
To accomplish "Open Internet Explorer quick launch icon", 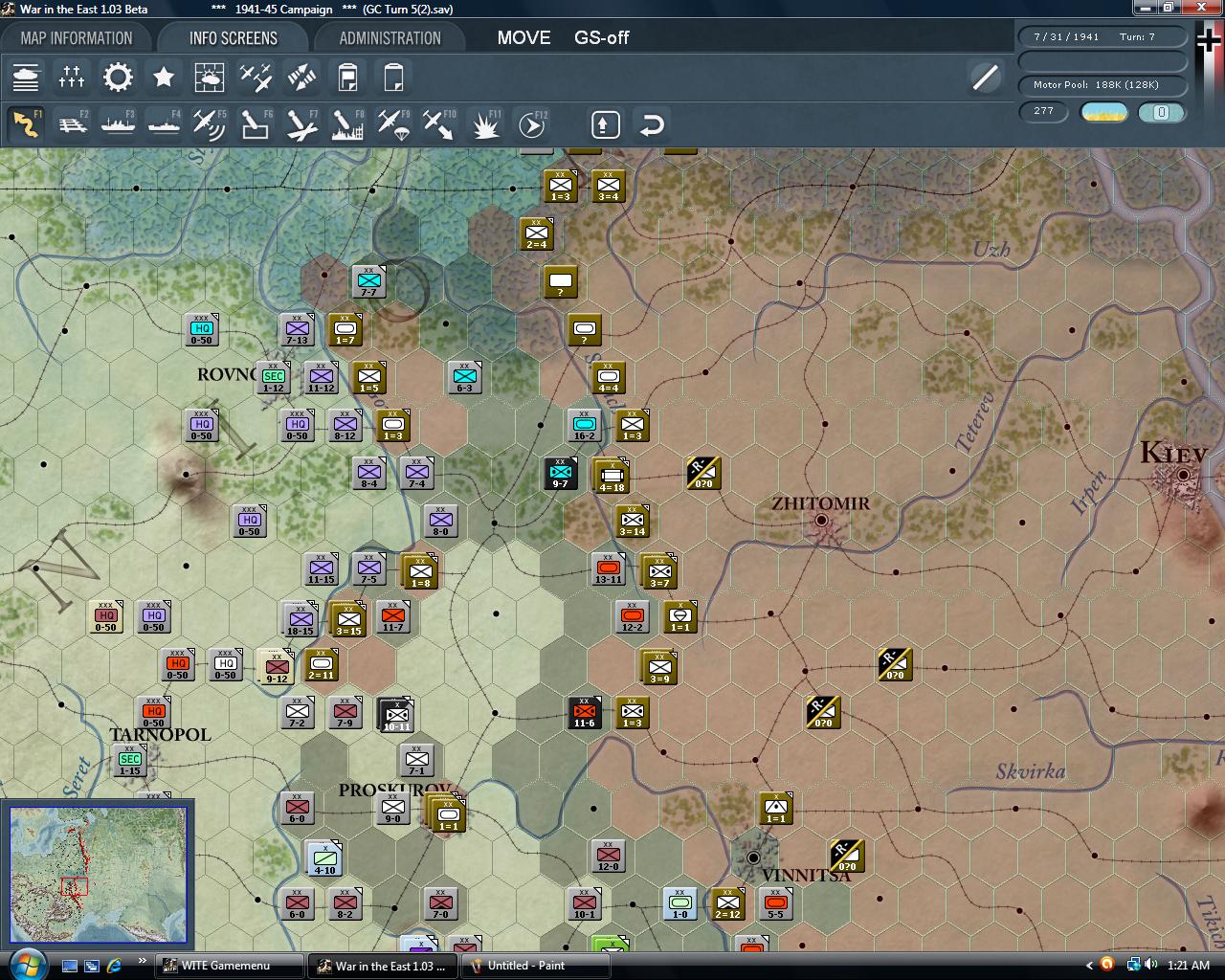I will coord(115,966).
